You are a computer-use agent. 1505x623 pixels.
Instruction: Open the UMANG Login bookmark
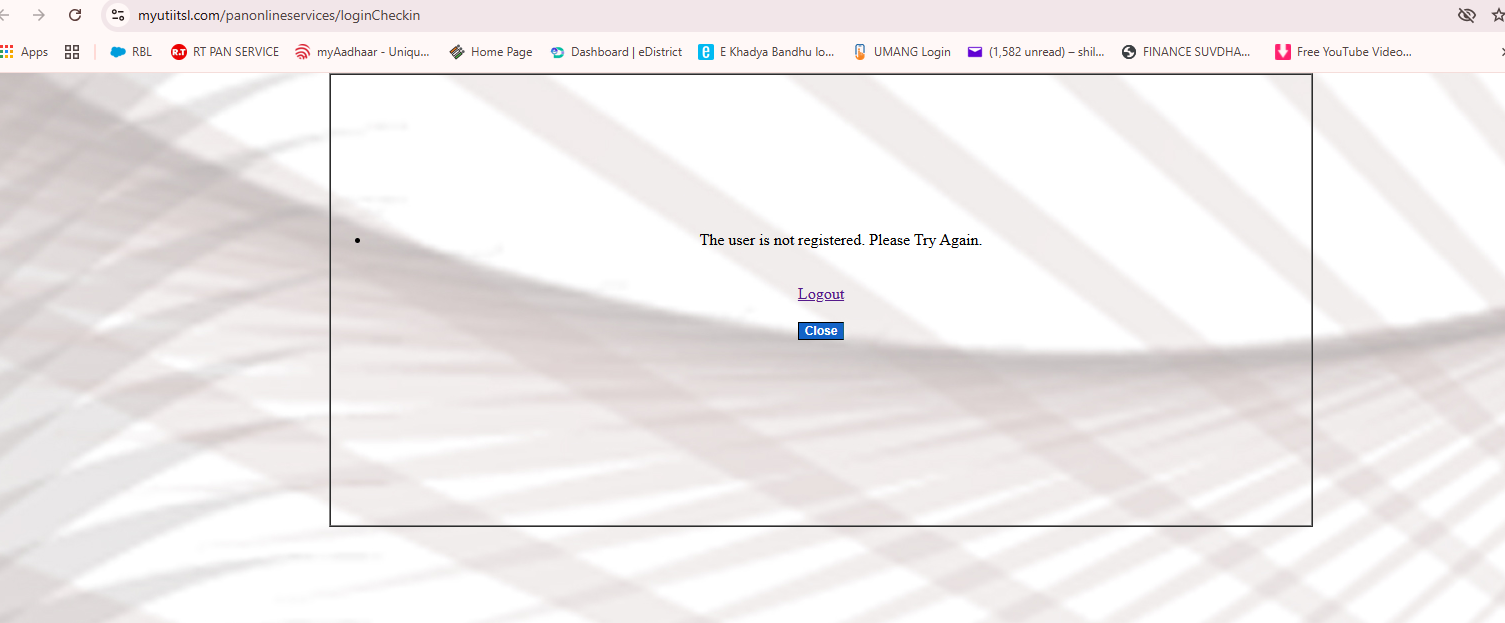tap(901, 52)
